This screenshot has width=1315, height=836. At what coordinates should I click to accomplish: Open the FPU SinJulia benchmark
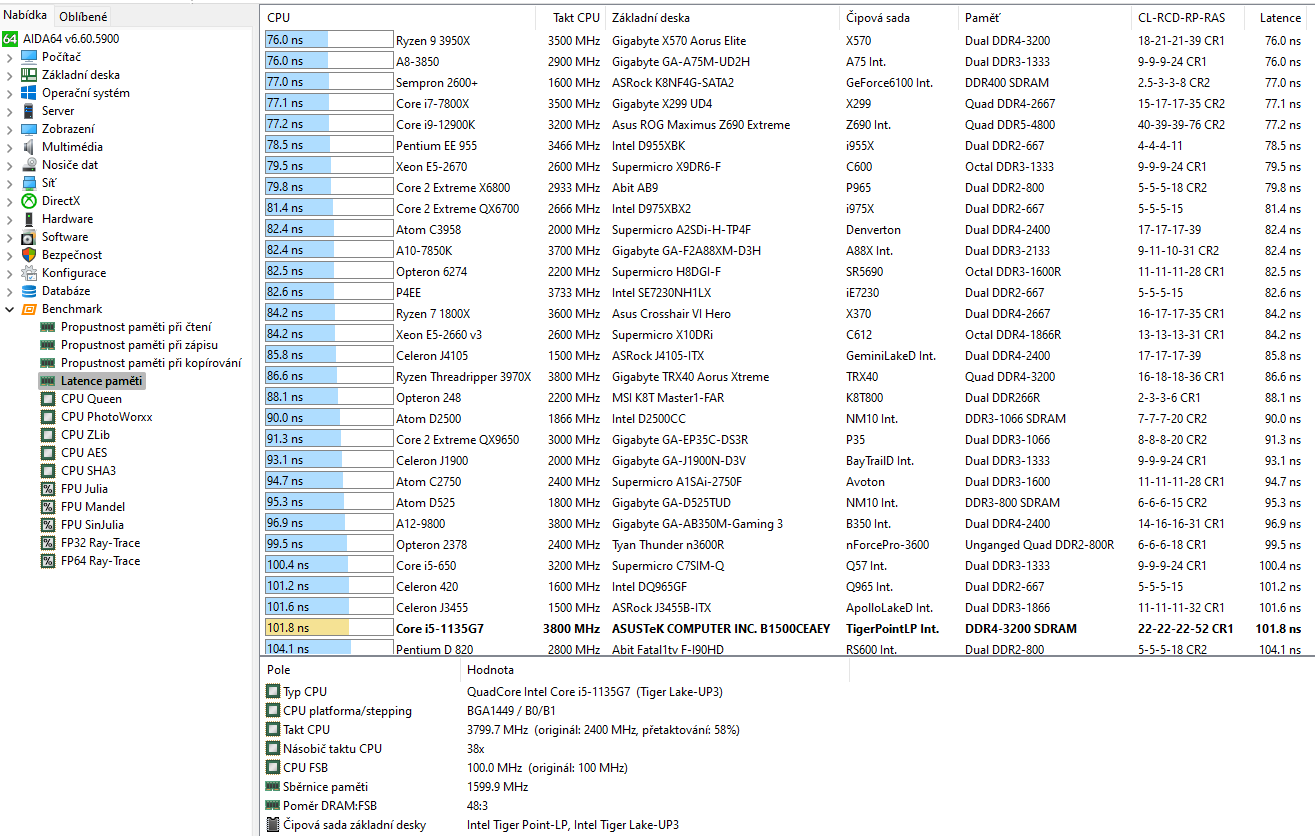[92, 525]
